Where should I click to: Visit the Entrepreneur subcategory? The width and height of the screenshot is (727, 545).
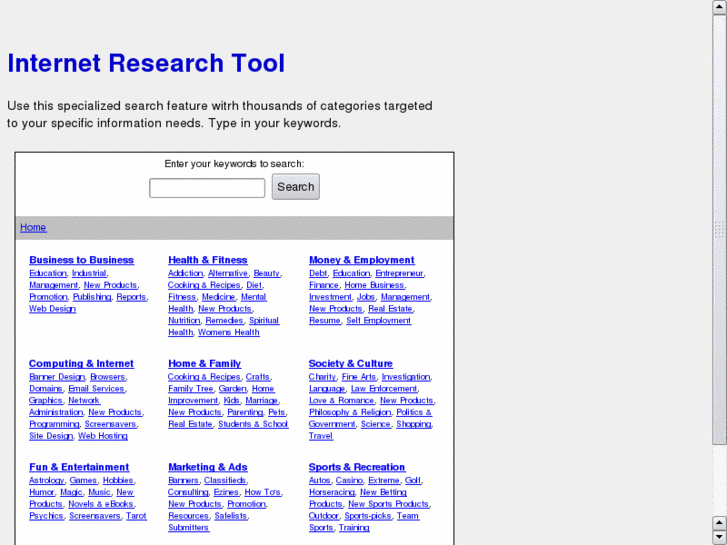(x=399, y=273)
